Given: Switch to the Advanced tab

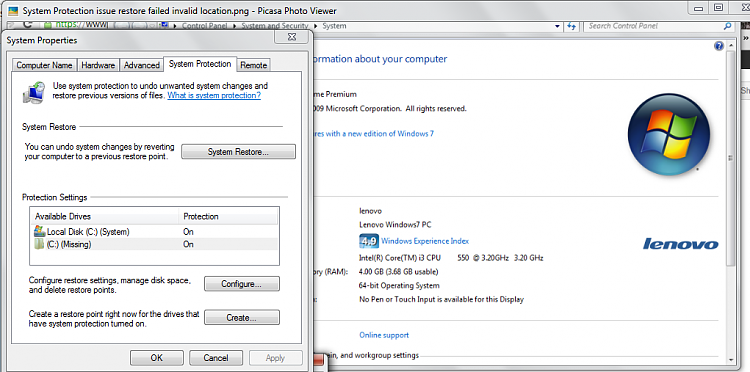Looking at the screenshot, I should 142,66.
